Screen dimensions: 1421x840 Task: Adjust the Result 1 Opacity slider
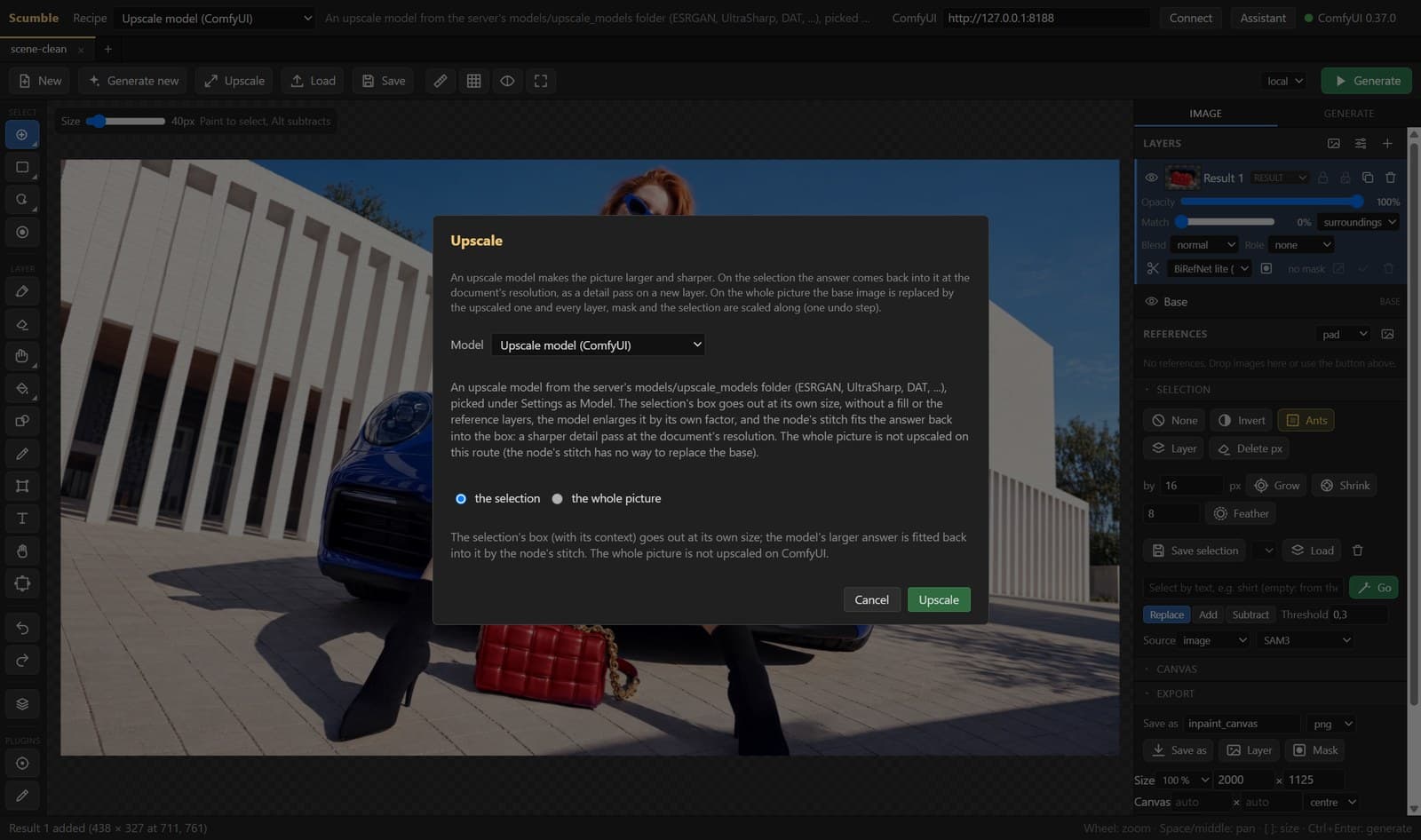1272,202
